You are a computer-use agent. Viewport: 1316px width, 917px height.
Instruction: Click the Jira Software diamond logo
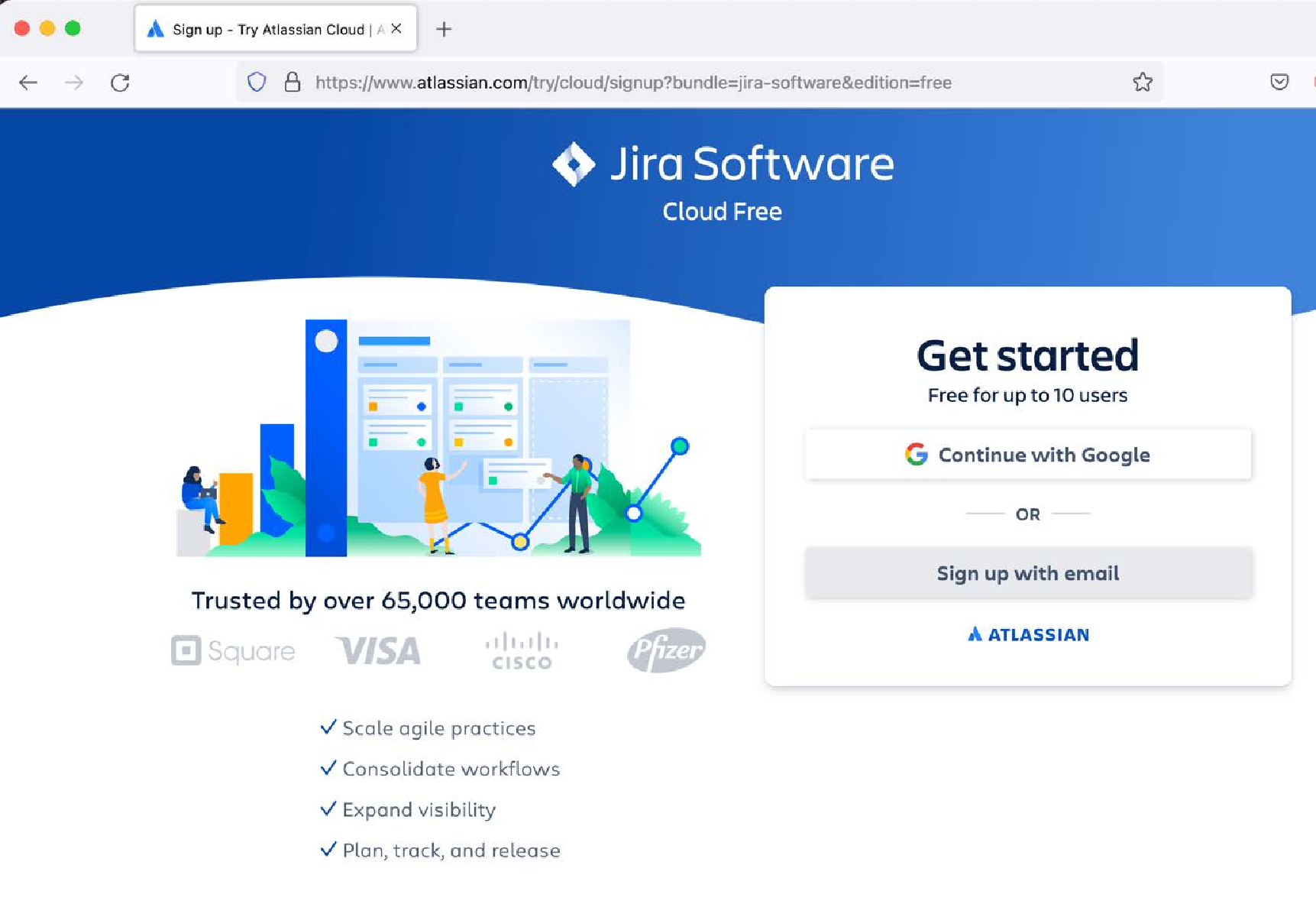[x=574, y=164]
